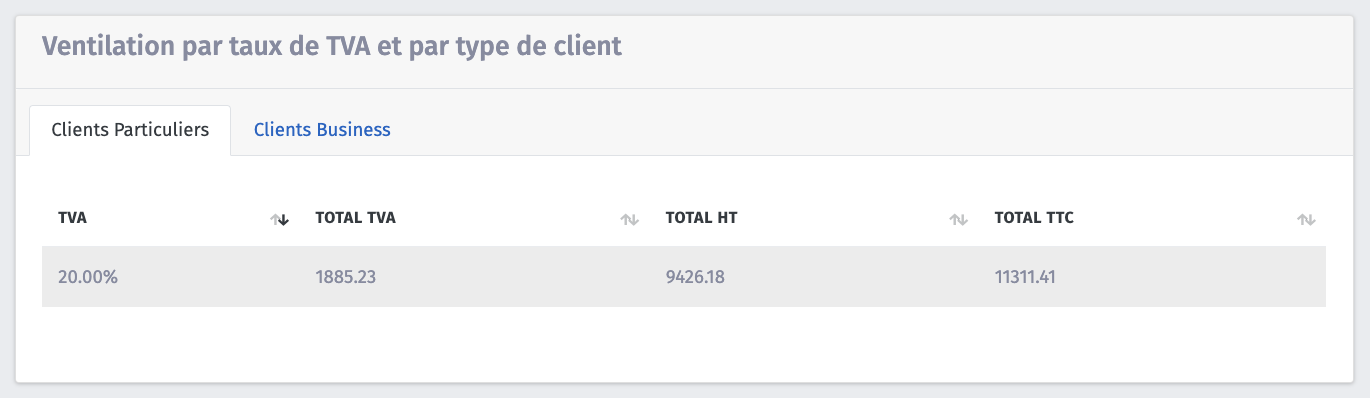Viewport: 1370px width, 398px height.
Task: Select the 11311.41 total TTC value
Action: click(x=1025, y=277)
